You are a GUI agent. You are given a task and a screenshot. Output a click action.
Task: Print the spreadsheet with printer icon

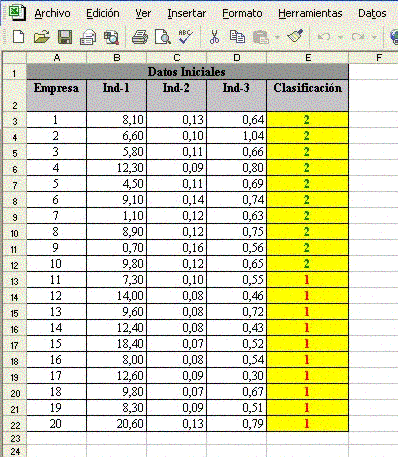[140, 37]
